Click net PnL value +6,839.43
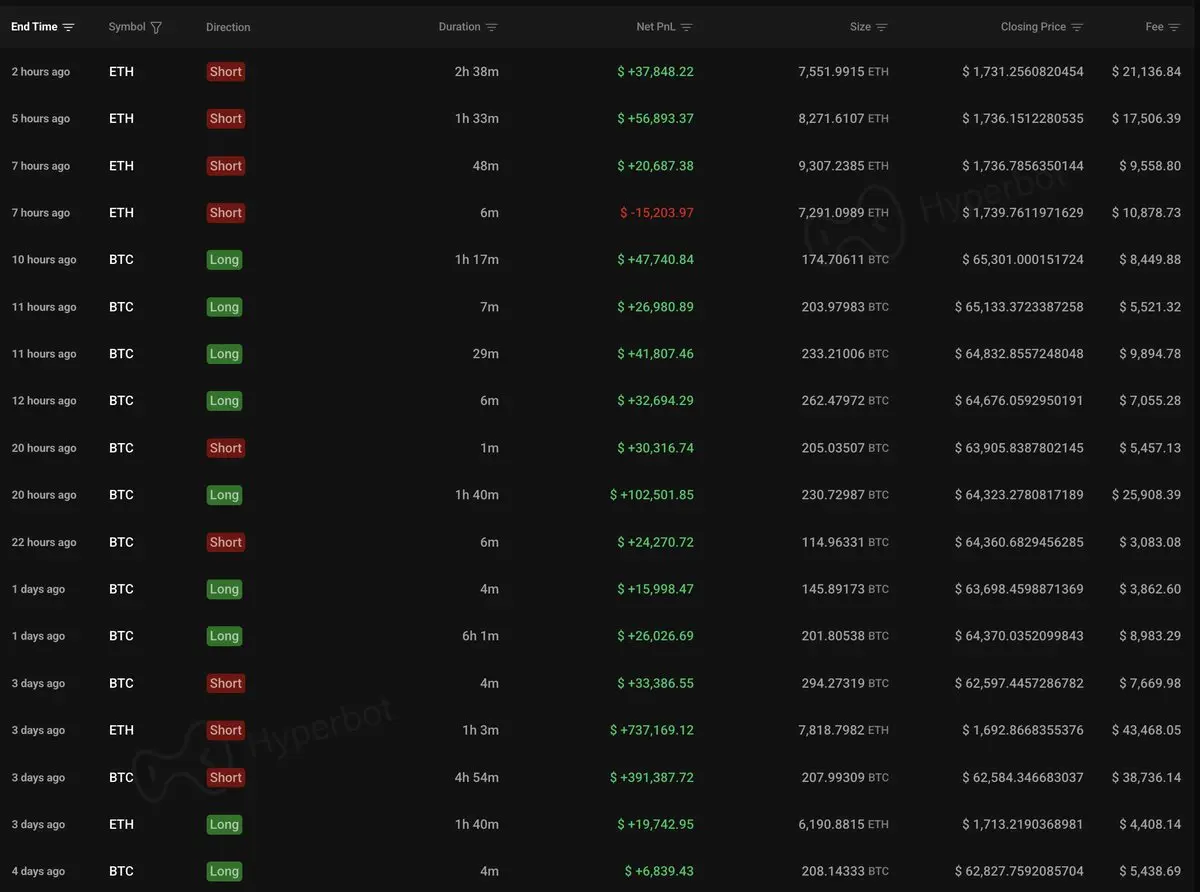Viewport: 1200px width, 892px height. point(659,872)
